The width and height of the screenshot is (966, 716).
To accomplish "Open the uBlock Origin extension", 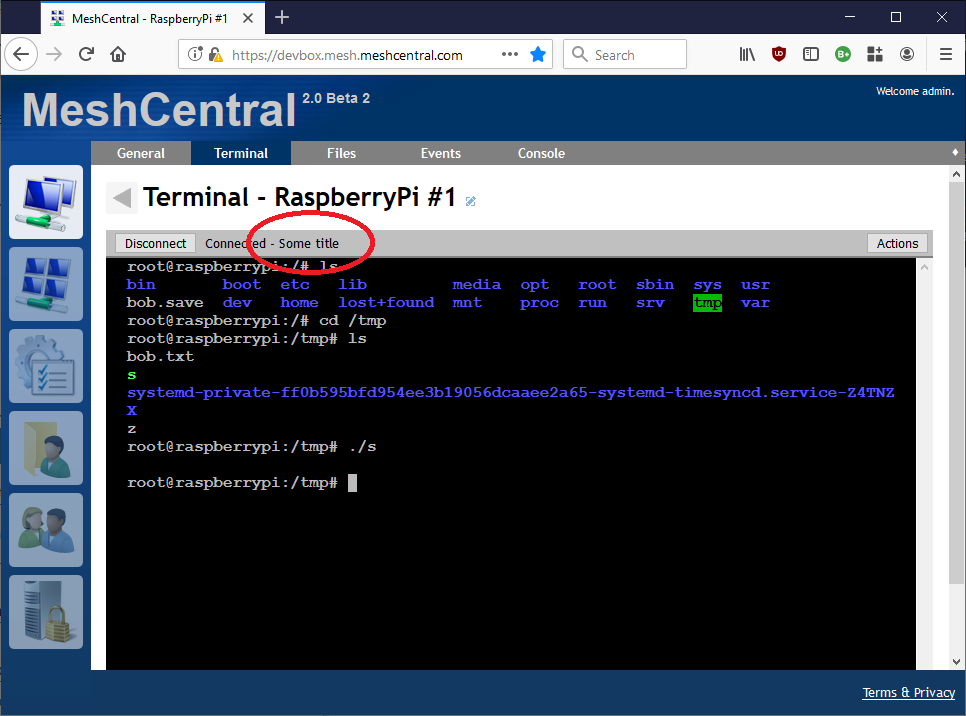I will (779, 54).
